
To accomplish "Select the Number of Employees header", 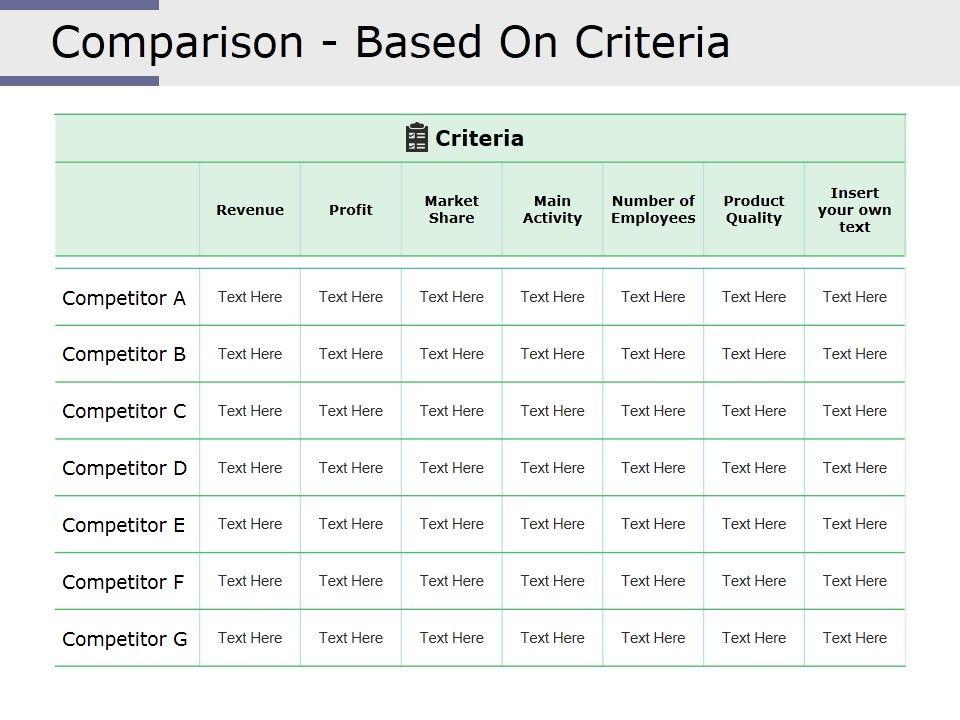I will click(653, 210).
